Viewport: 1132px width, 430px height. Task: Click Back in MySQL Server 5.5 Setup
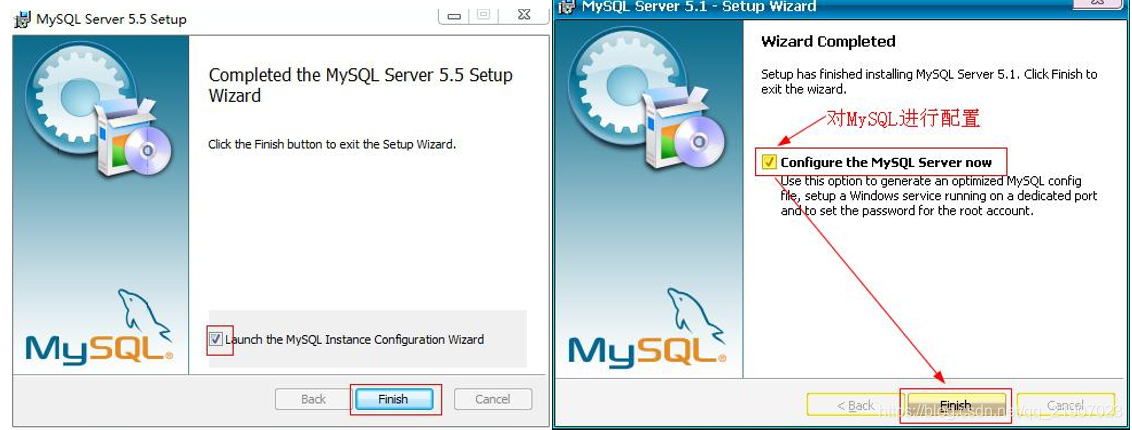click(313, 399)
